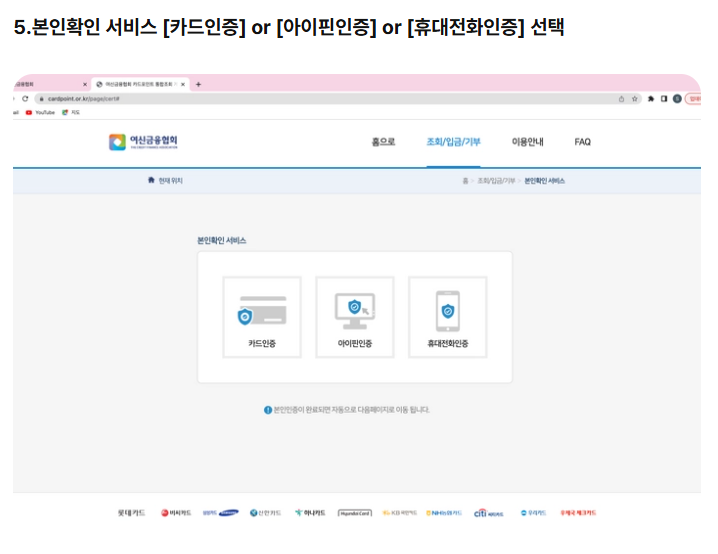Image resolution: width=718 pixels, height=554 pixels.
Task: Open a new browser tab with the plus button
Action: (198, 84)
